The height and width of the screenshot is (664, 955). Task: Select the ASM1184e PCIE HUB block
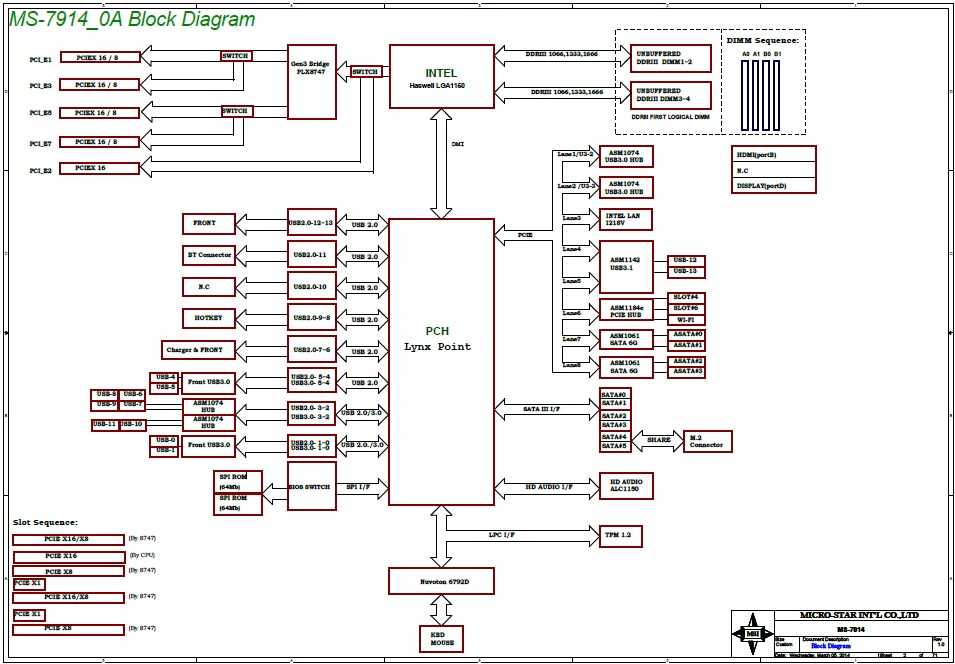click(x=626, y=311)
